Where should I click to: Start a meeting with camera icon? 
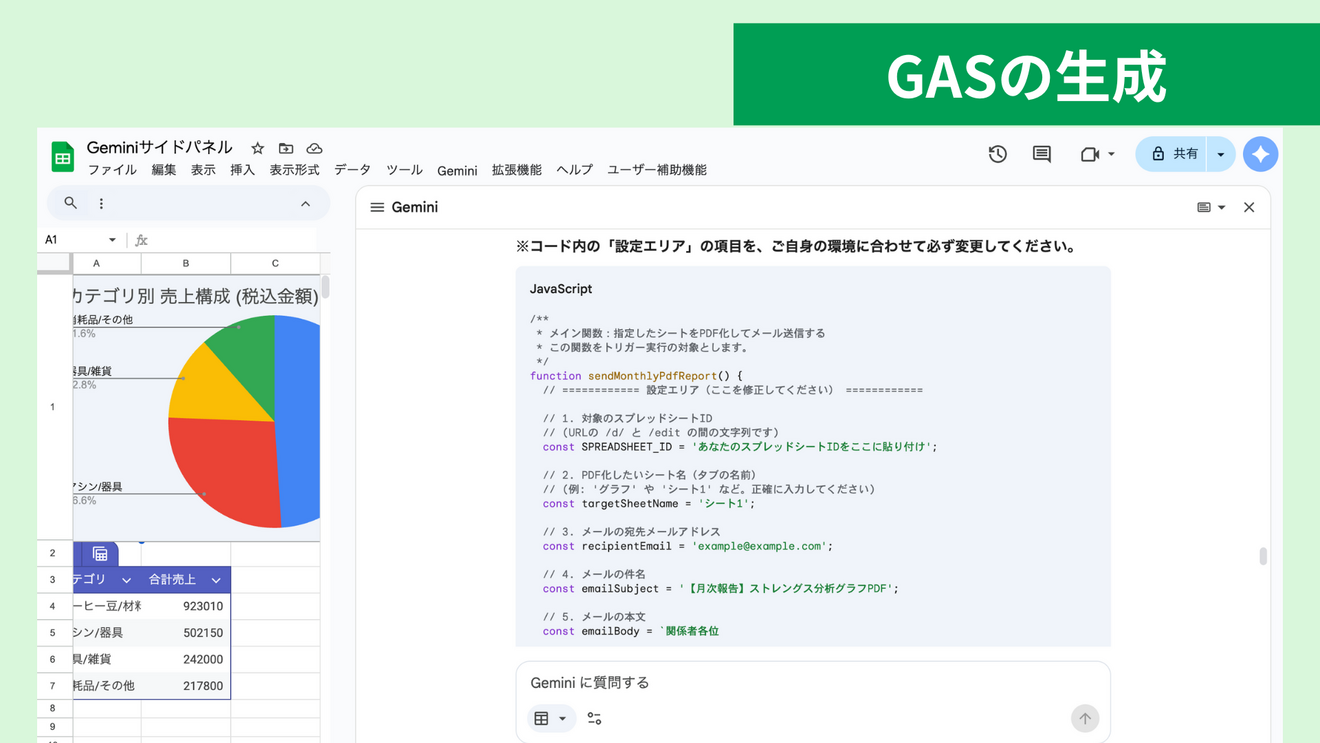pyautogui.click(x=1089, y=154)
